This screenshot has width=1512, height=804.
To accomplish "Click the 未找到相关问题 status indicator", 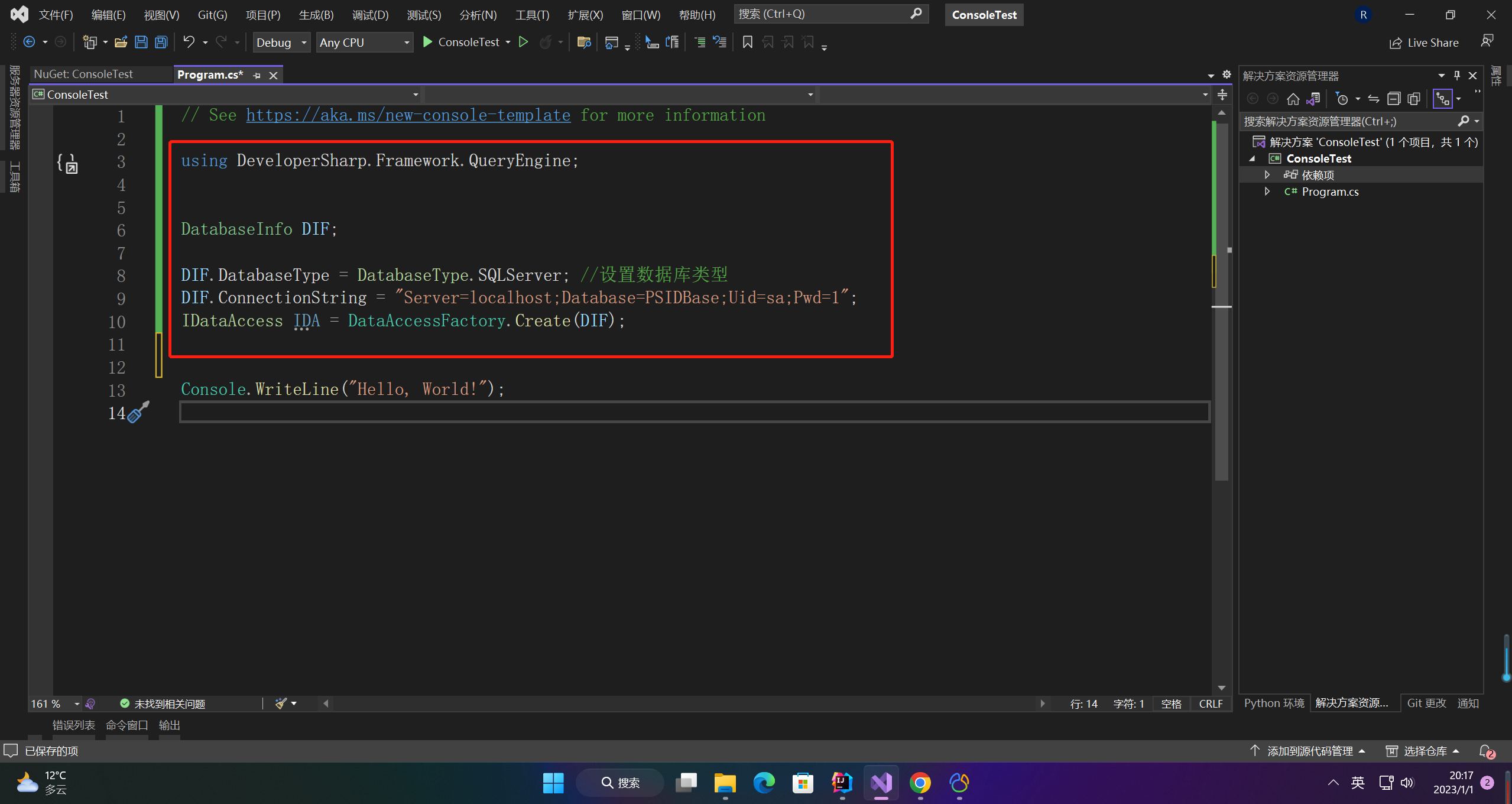I will point(163,703).
